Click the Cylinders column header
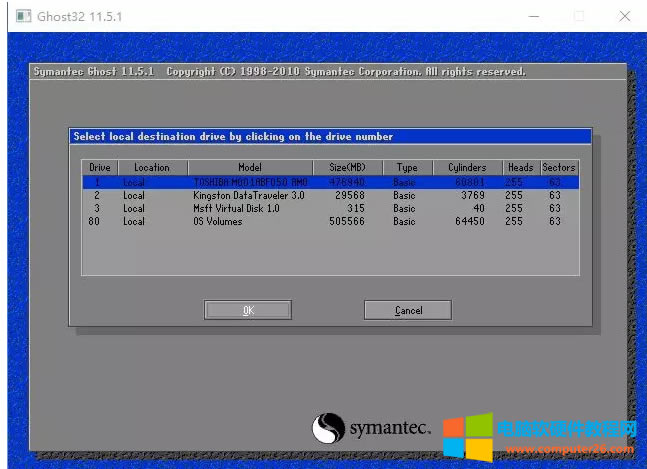 coord(467,168)
